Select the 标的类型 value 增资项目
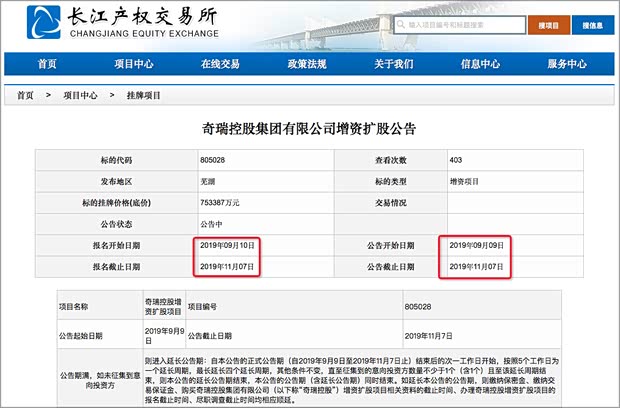This screenshot has height=408, width=620. coord(464,181)
